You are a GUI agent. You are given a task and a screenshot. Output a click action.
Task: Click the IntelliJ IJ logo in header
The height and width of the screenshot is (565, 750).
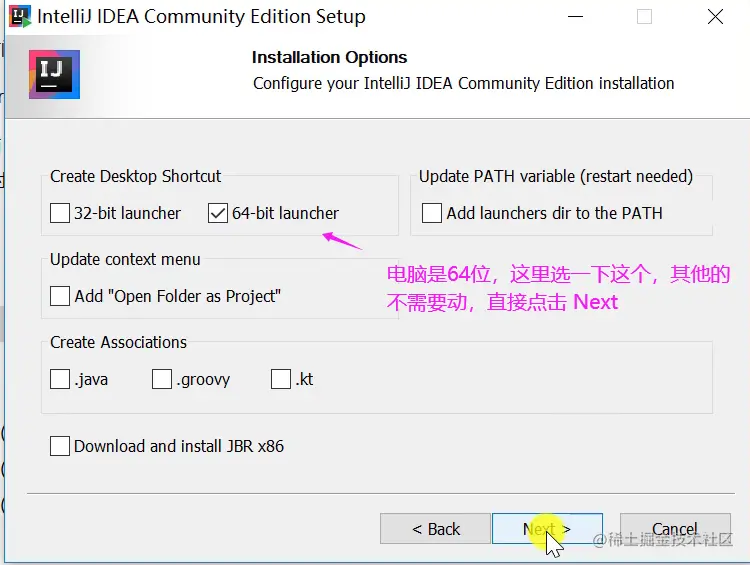(x=54, y=74)
